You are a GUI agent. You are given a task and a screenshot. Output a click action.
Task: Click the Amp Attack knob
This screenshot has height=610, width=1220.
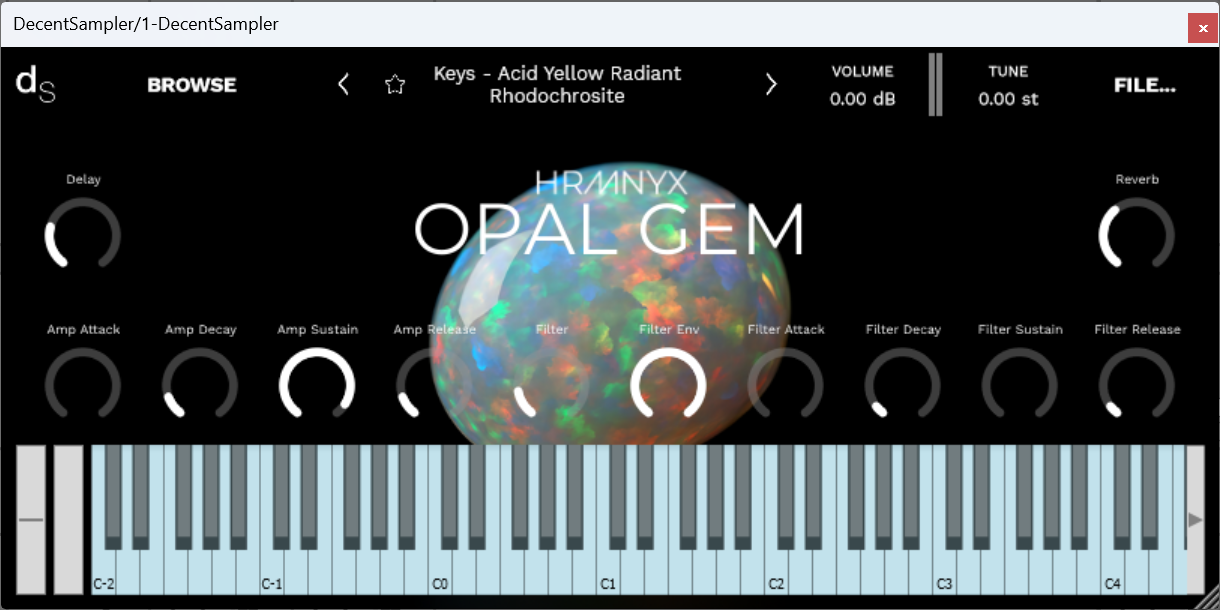[x=83, y=385]
